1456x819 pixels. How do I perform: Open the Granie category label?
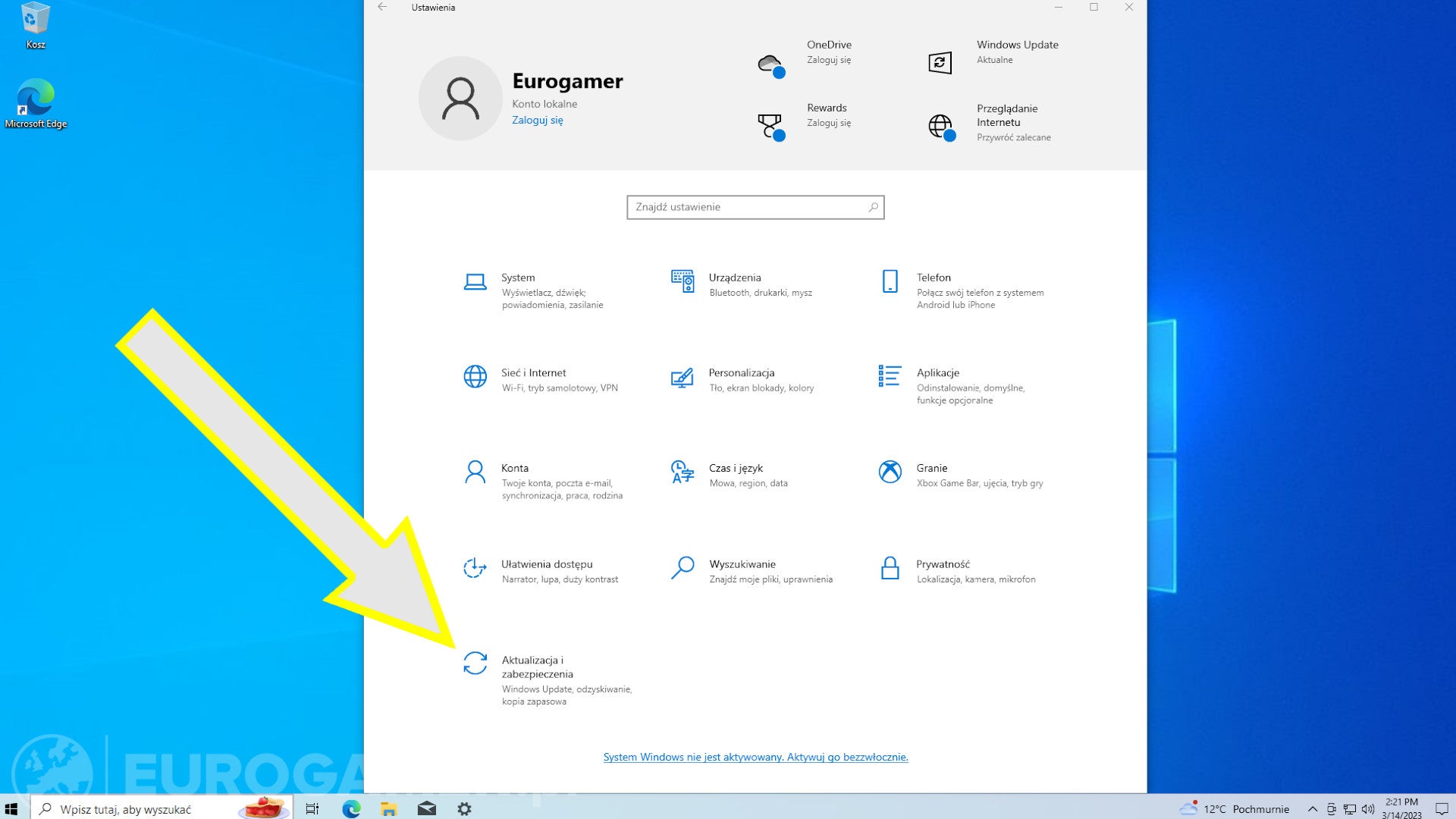[x=932, y=468]
